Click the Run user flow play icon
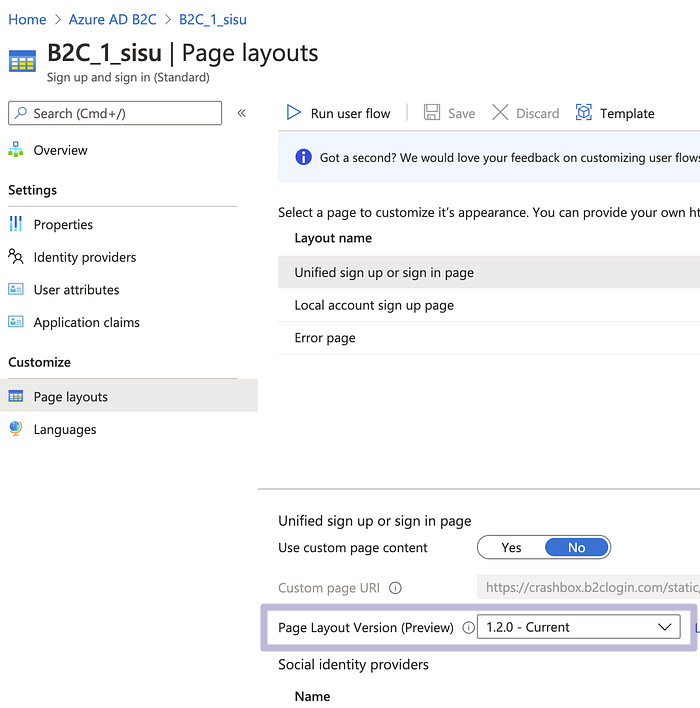Viewport: 700px width, 708px height. [x=294, y=112]
